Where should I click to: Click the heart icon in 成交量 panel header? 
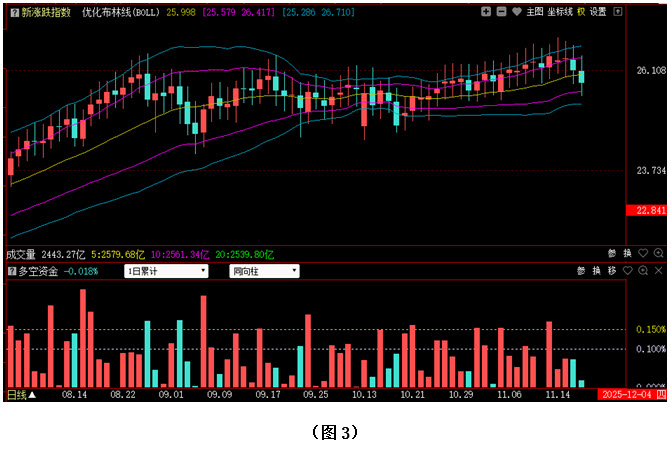tap(642, 254)
